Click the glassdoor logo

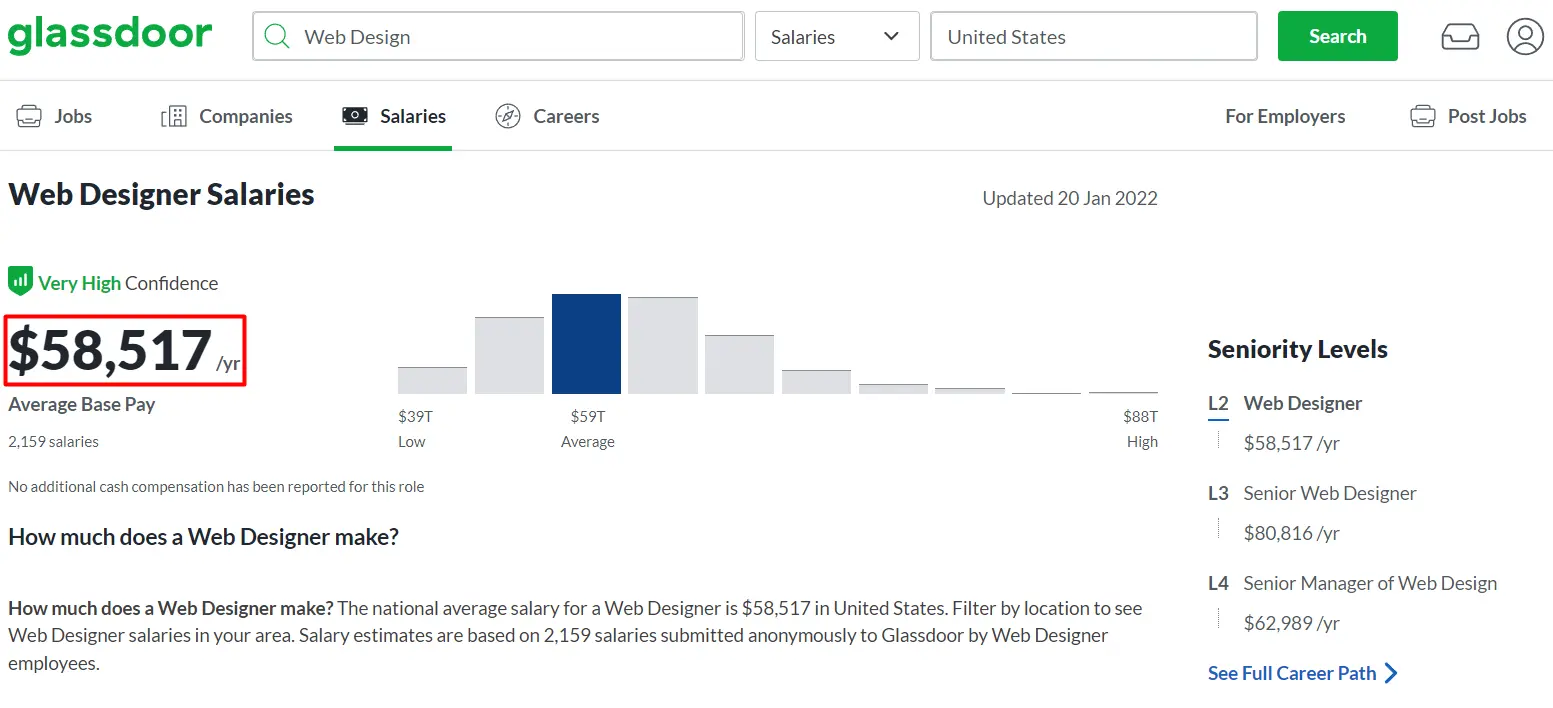coord(110,34)
